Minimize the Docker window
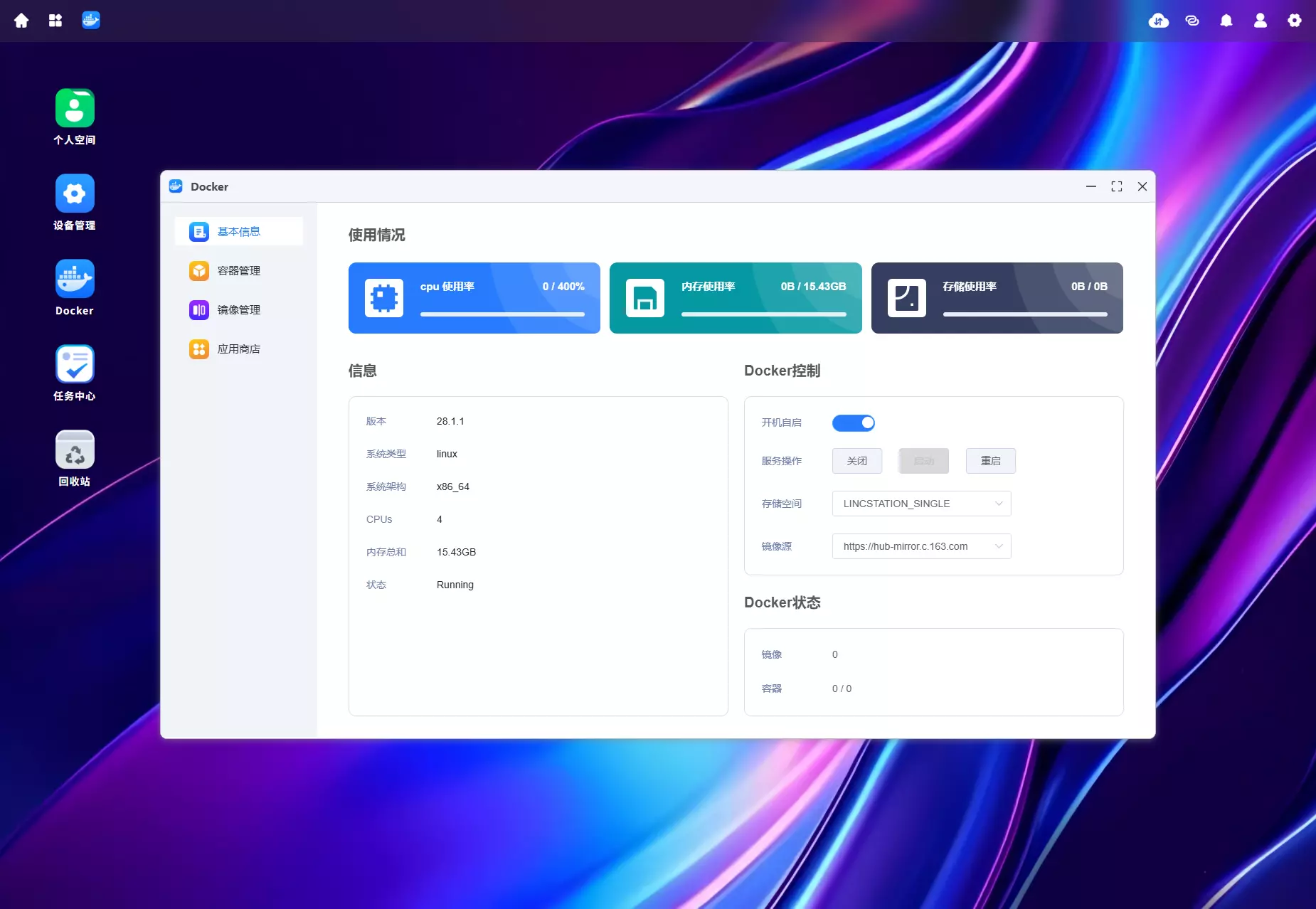This screenshot has height=909, width=1316. (x=1091, y=186)
